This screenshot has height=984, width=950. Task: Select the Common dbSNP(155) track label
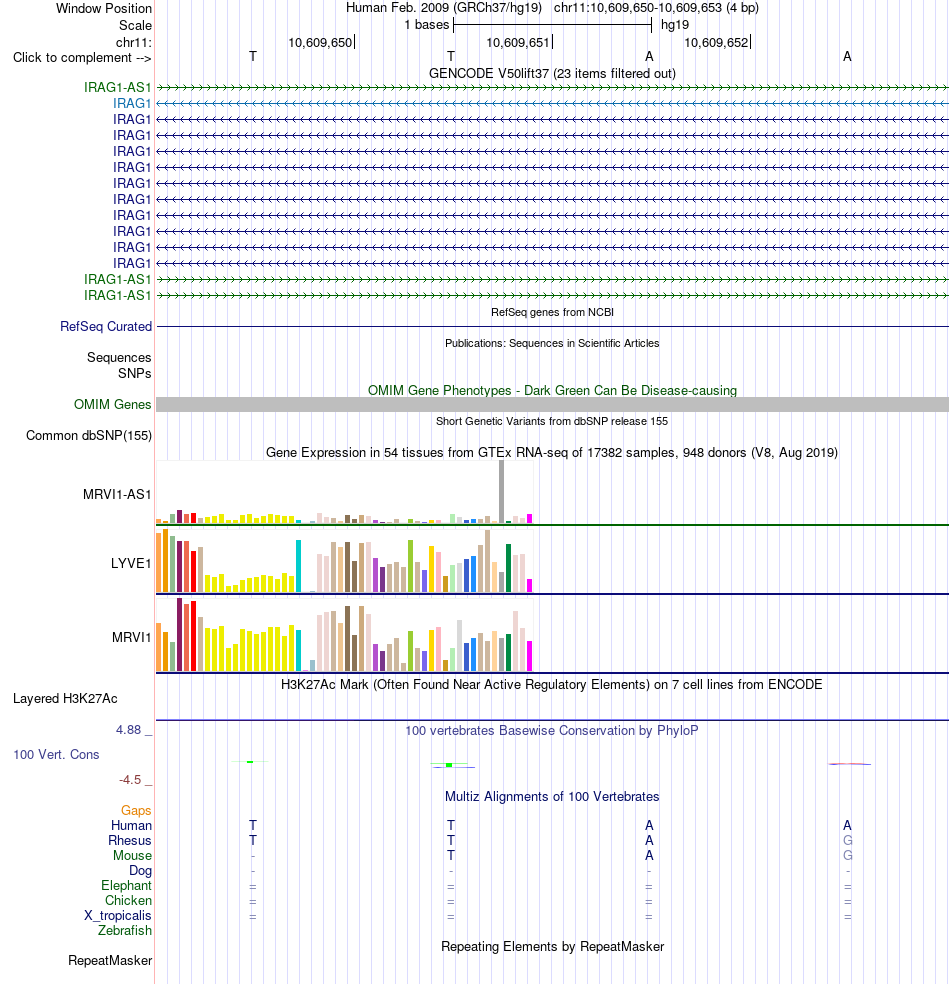click(x=88, y=436)
